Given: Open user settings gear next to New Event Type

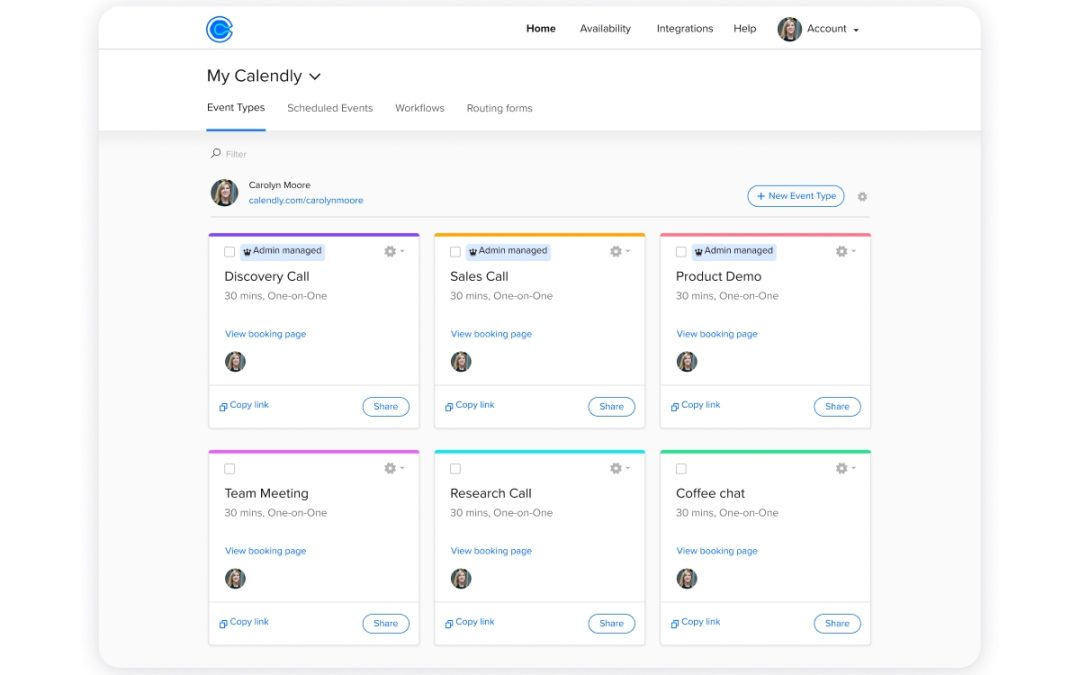Looking at the screenshot, I should [x=862, y=196].
